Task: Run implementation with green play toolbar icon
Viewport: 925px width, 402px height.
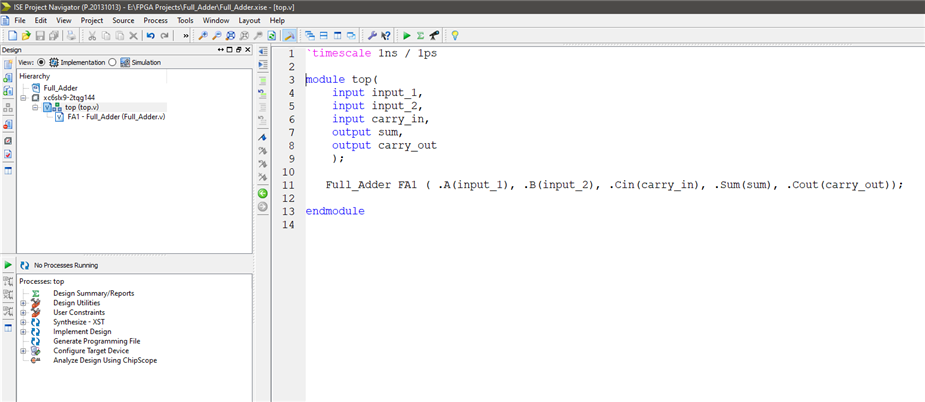Action: 406,35
